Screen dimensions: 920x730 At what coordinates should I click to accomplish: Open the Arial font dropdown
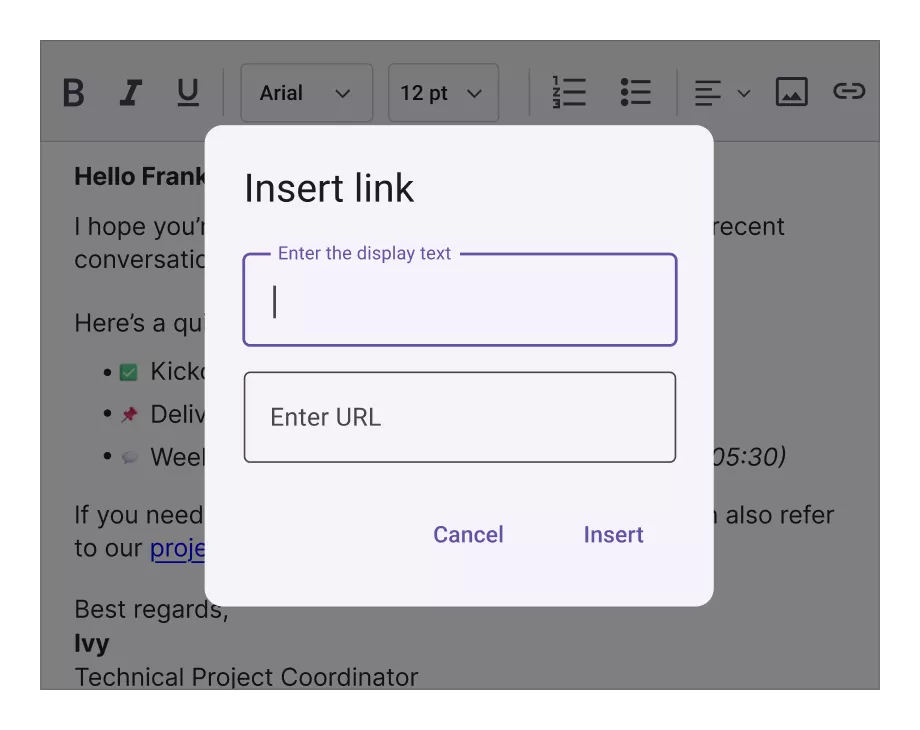click(x=306, y=92)
